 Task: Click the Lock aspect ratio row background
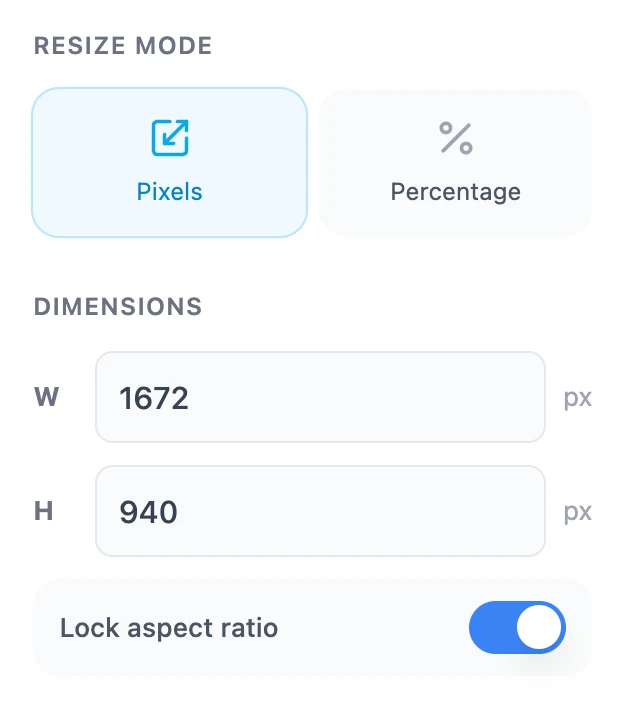click(x=312, y=628)
